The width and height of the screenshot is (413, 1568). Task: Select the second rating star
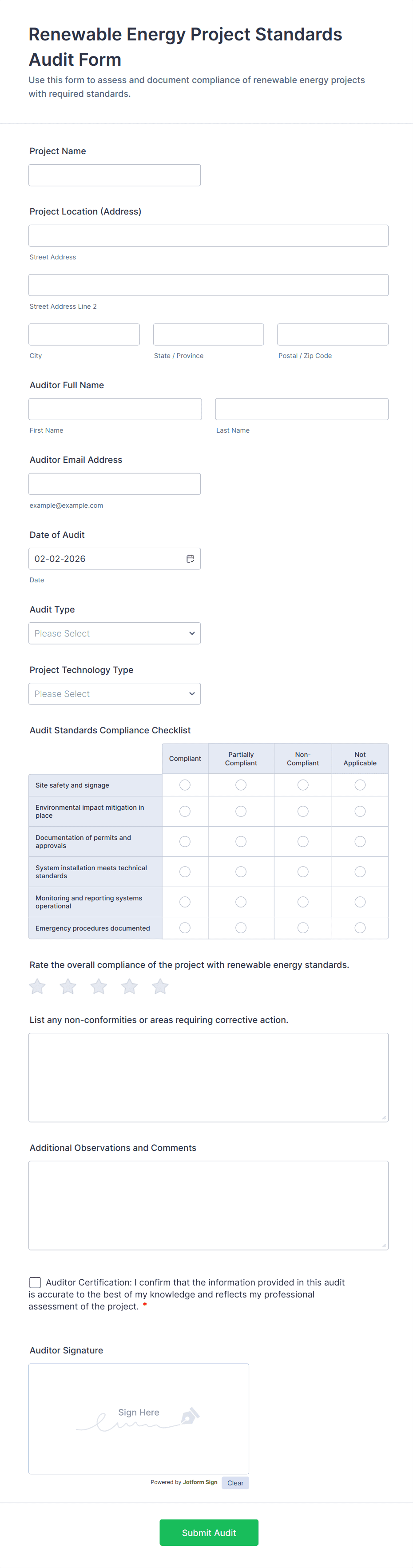[68, 986]
